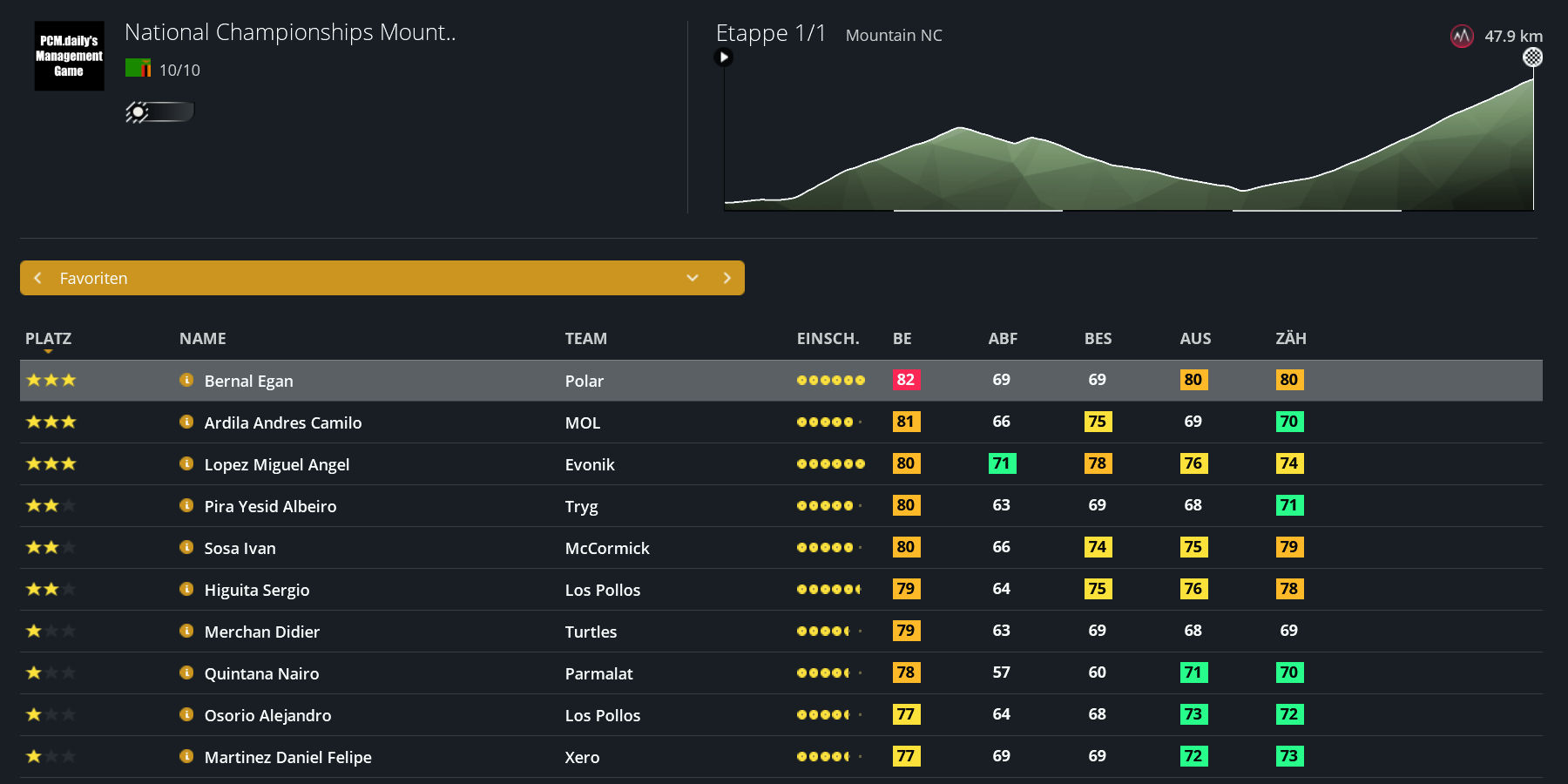Screen dimensions: 1568x784
Task: Click the Zambia flag icon next to 10/10
Action: coord(138,68)
